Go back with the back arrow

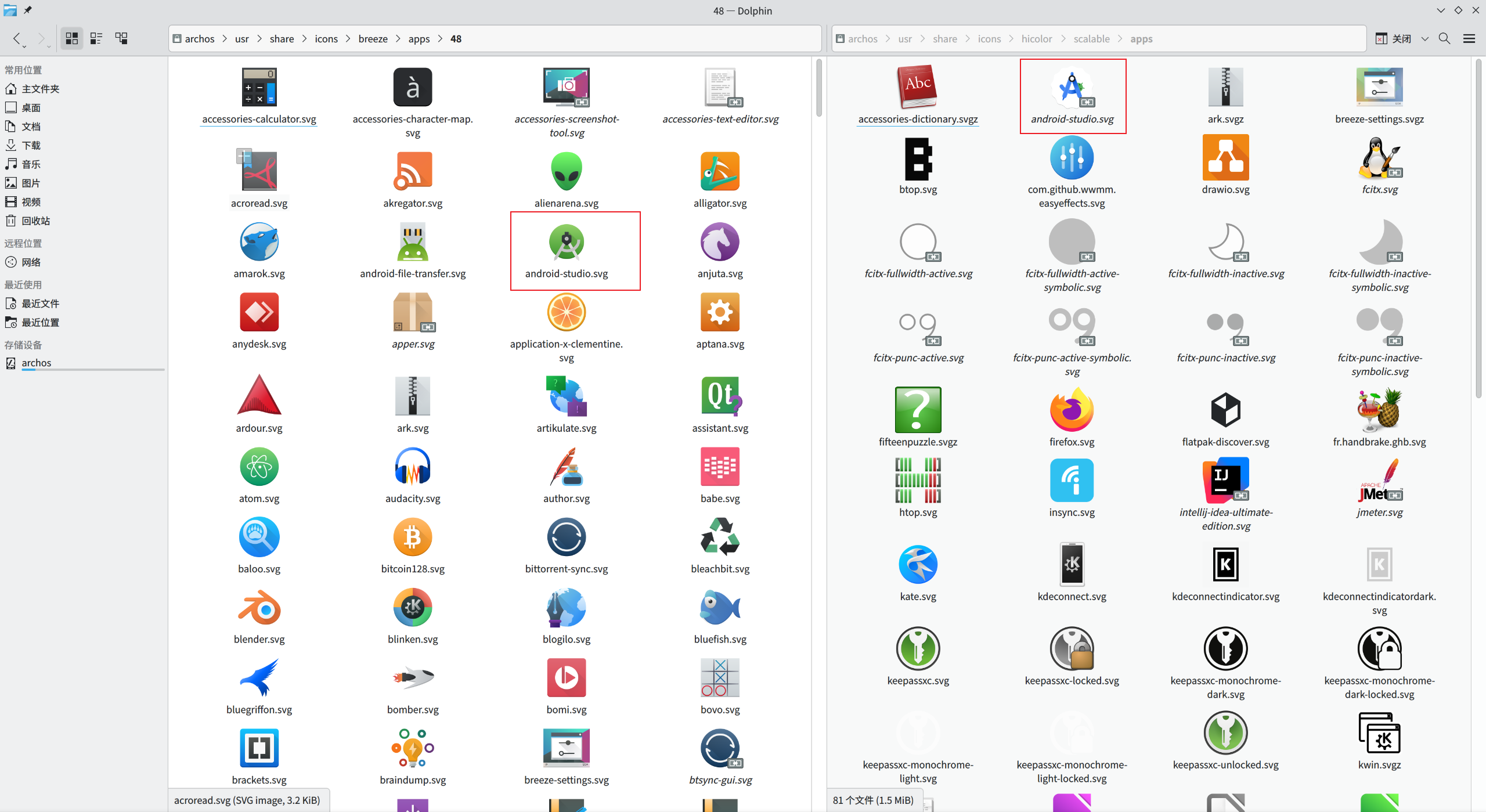[x=17, y=39]
